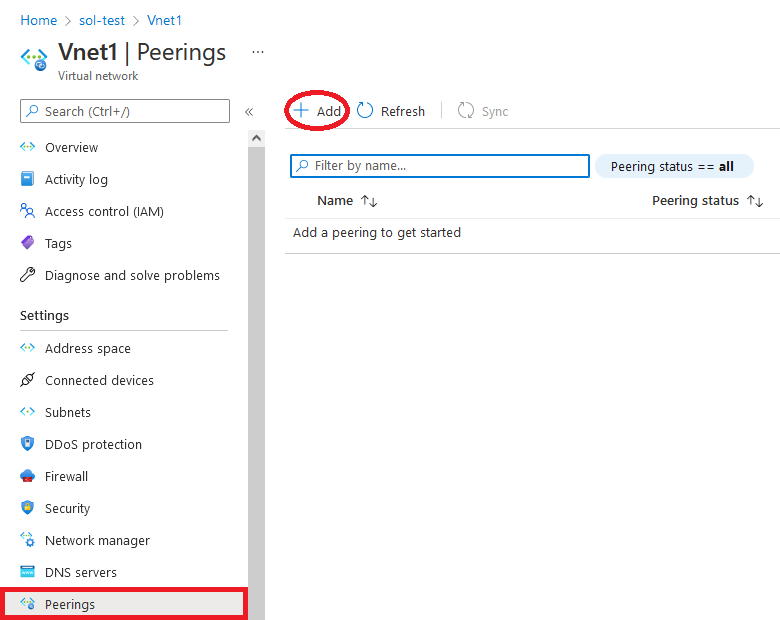Open the Security page
780x620 pixels.
67,509
